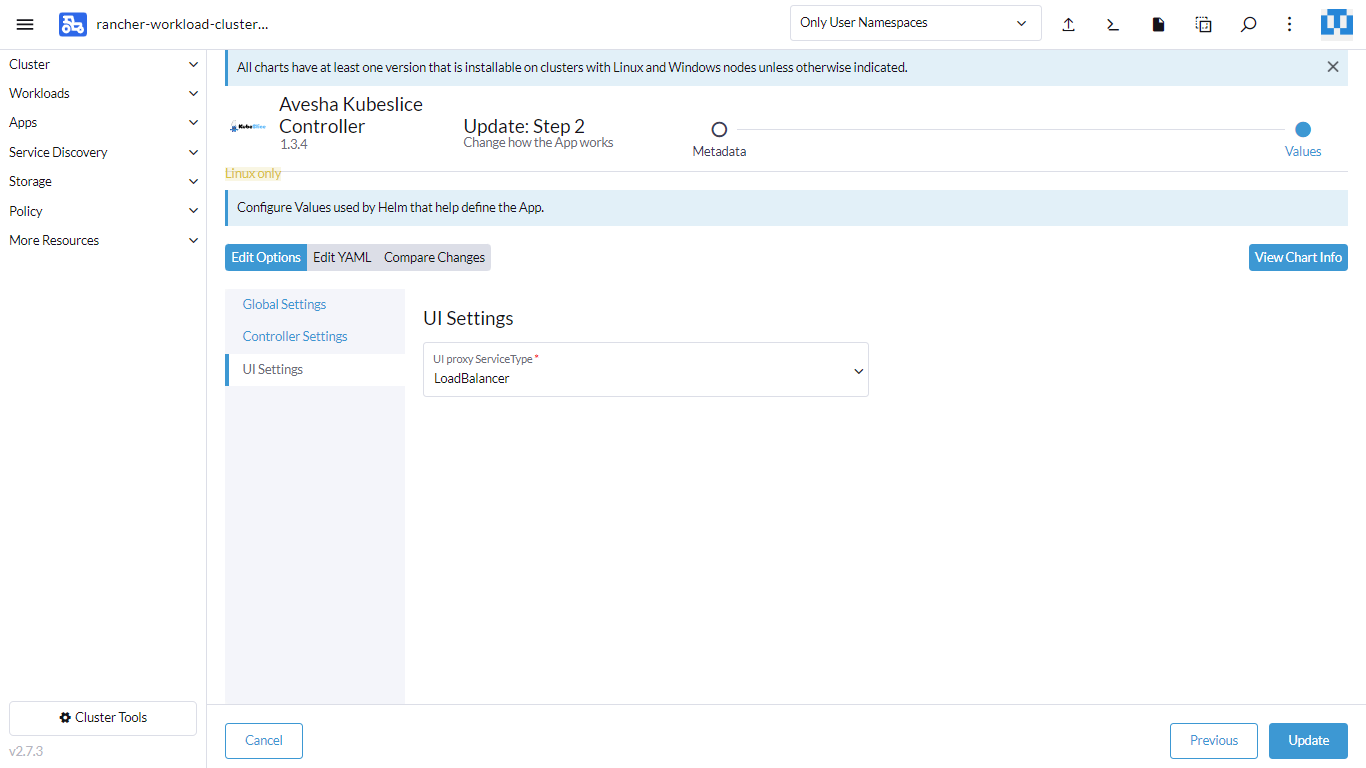
Task: Click the Kubeslice chart logo
Action: (x=248, y=127)
